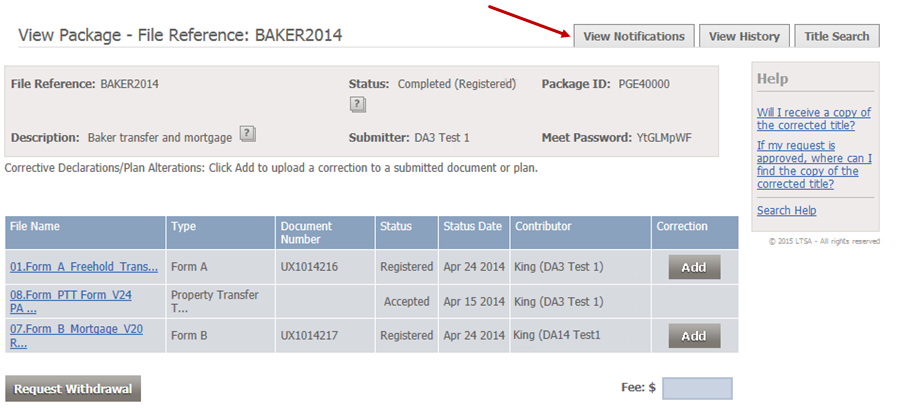Open the 01.Form_A_Freehold_Trans file link
The height and width of the screenshot is (408, 899).
pyautogui.click(x=84, y=267)
